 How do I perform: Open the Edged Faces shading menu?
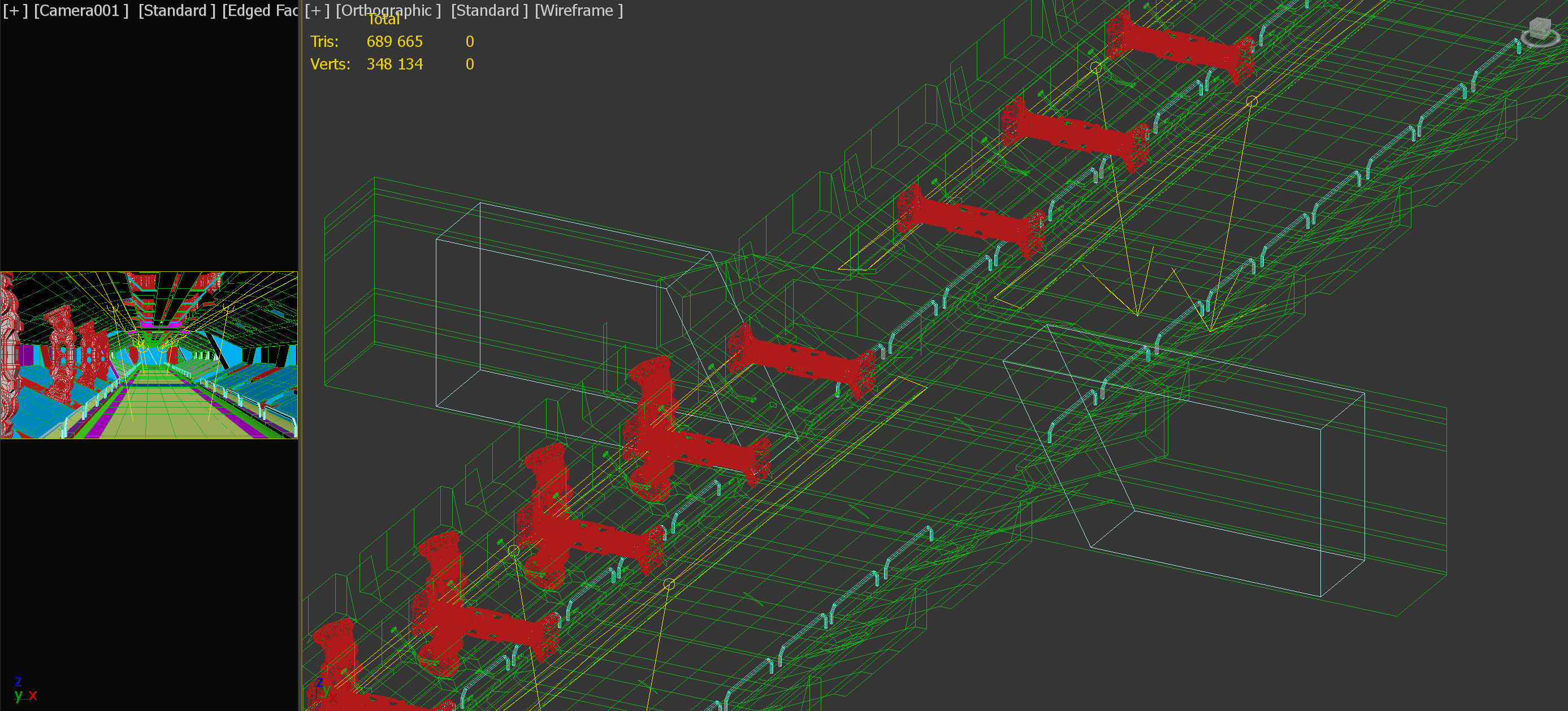[x=260, y=10]
